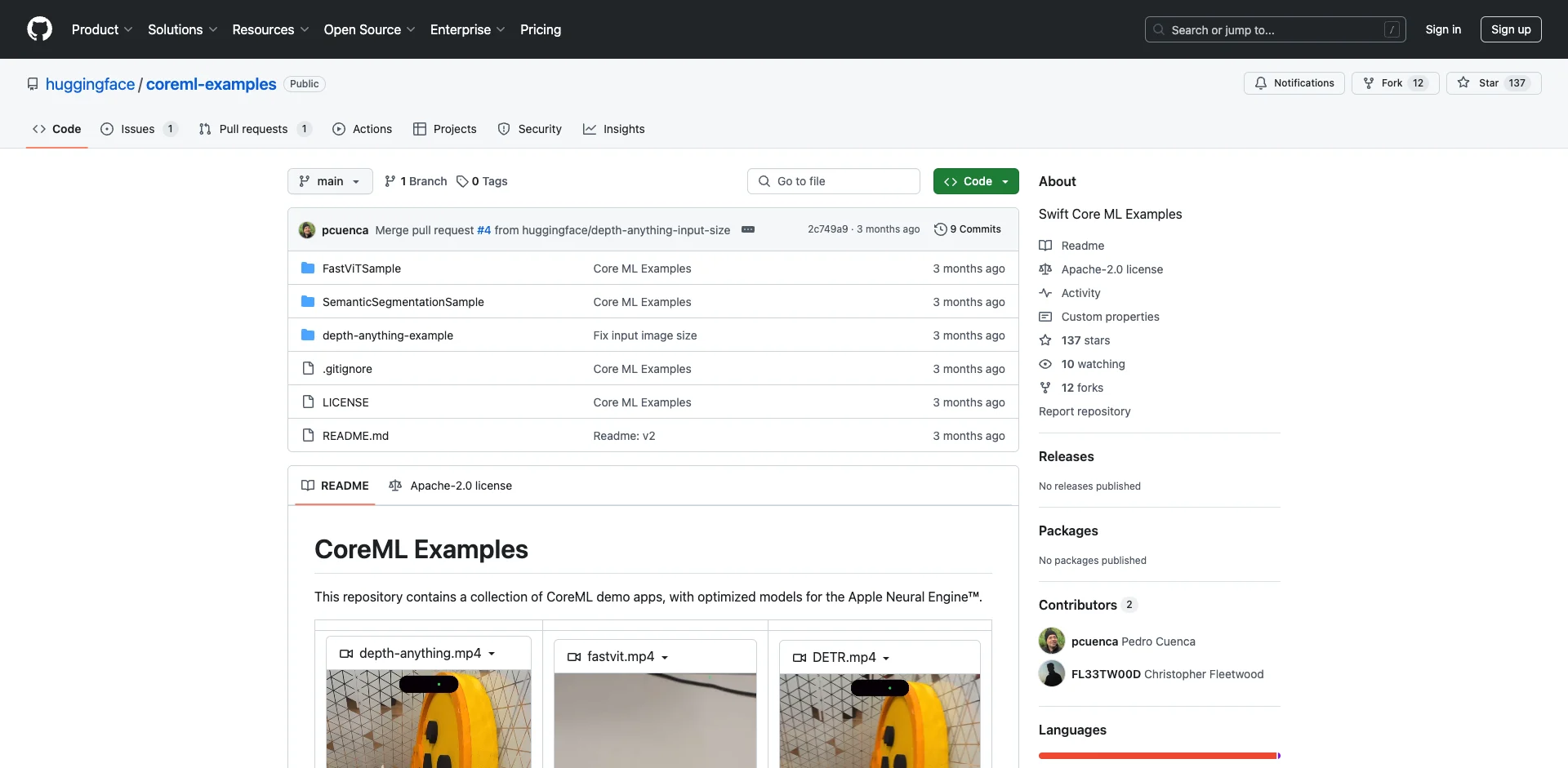Open the Enterprise dropdown
Viewport: 1568px width, 768px height.
[x=468, y=29]
